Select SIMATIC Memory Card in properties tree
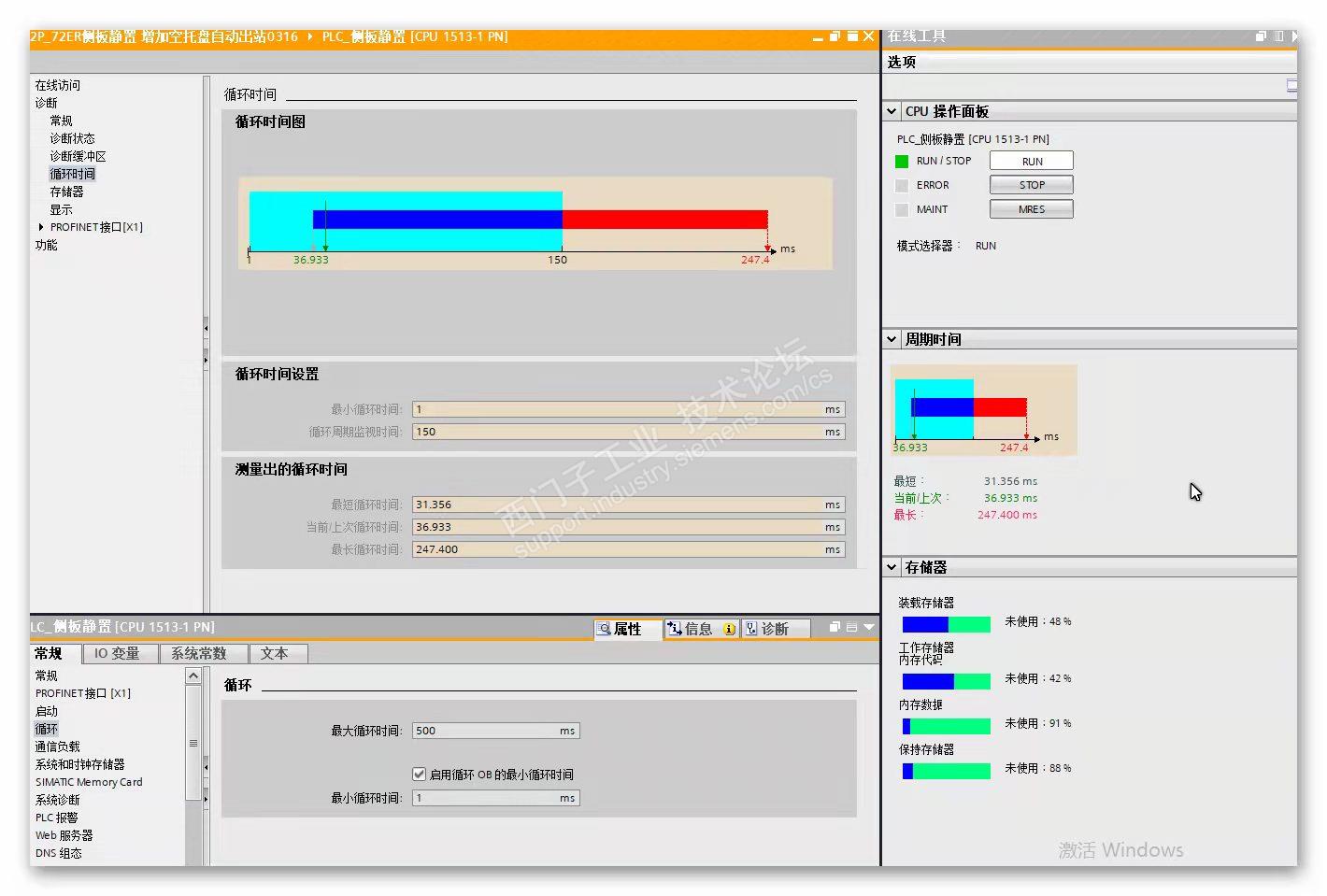1327x896 pixels. tap(89, 782)
